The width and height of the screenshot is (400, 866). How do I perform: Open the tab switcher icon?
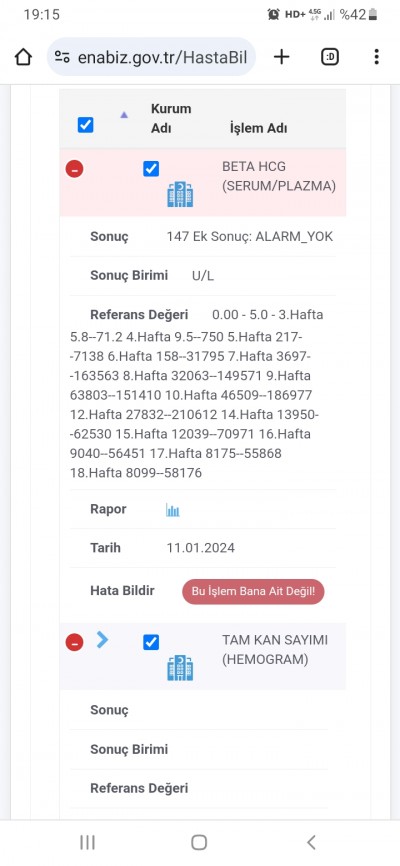click(330, 57)
